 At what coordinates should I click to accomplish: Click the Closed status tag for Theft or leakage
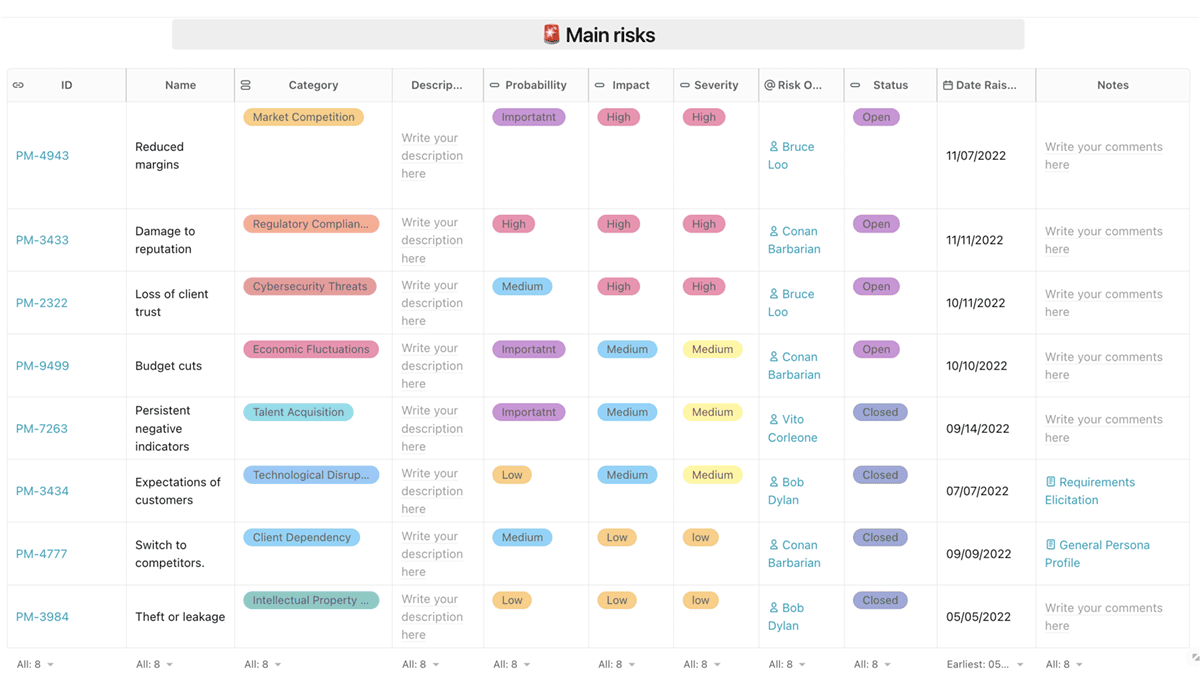[880, 600]
